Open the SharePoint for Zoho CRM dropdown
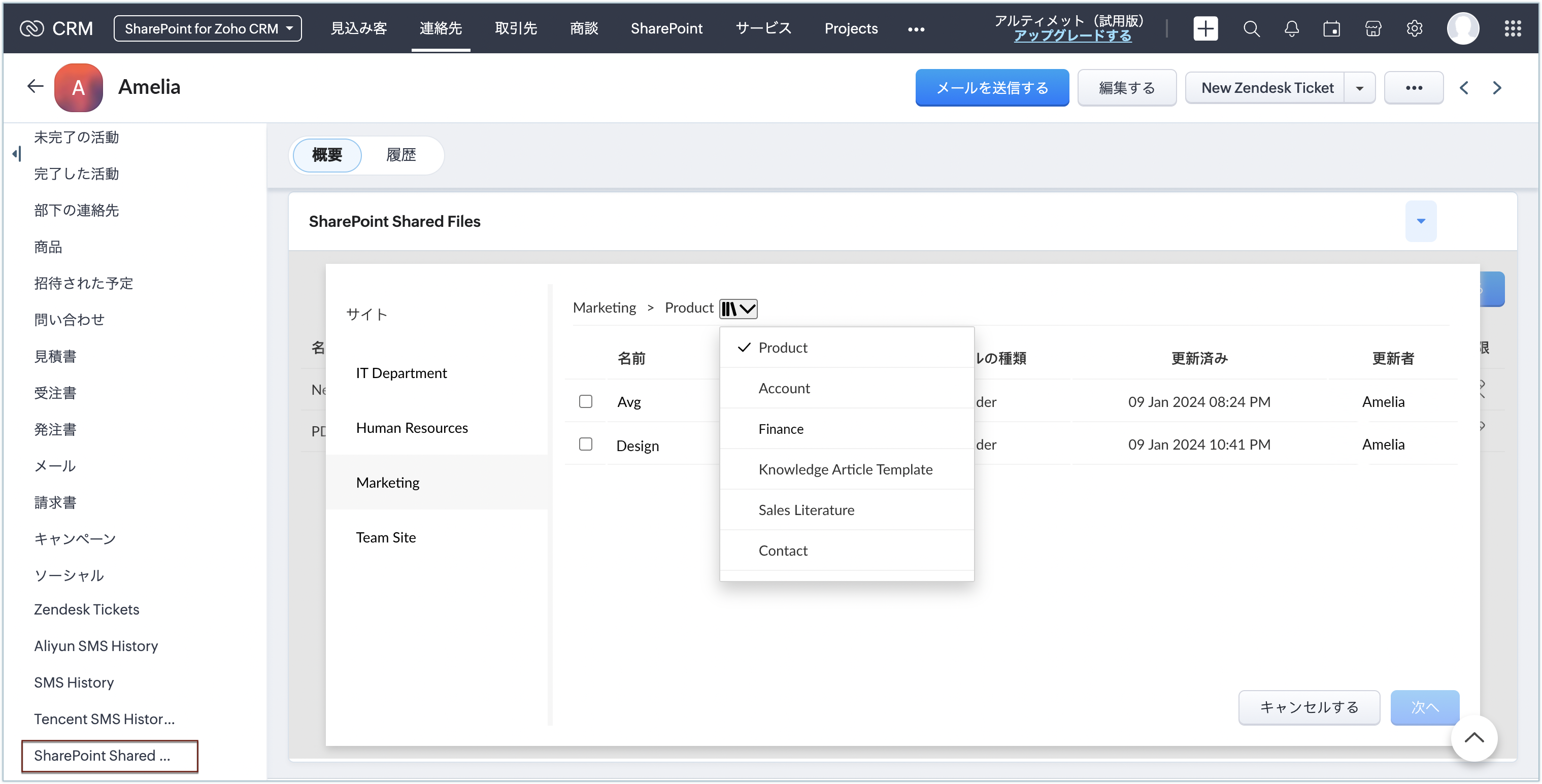 tap(208, 29)
